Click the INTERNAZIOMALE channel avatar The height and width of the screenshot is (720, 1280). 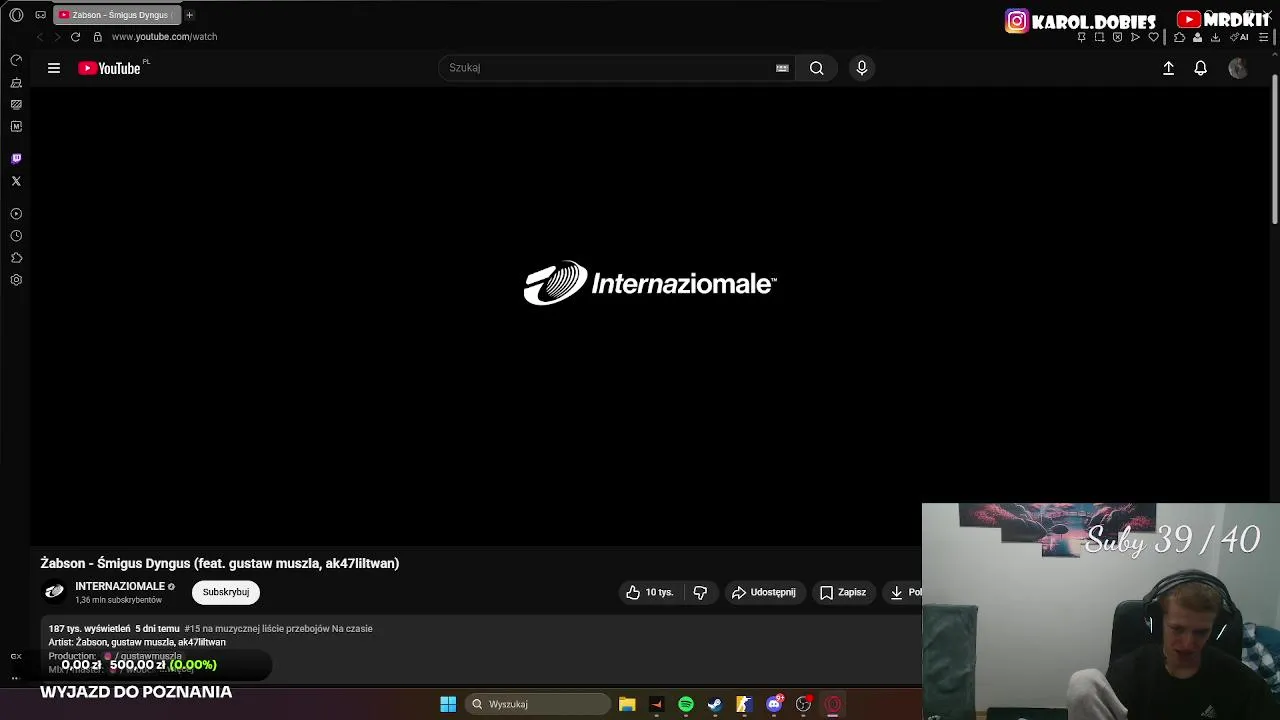(55, 592)
